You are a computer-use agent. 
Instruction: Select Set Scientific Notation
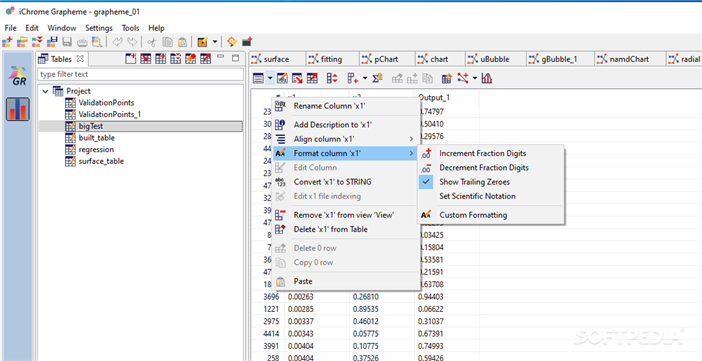(491, 196)
